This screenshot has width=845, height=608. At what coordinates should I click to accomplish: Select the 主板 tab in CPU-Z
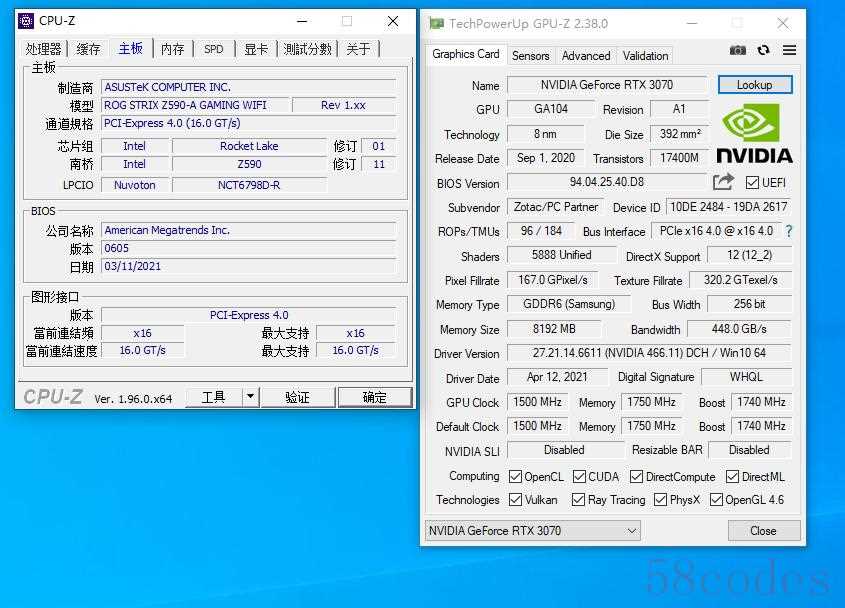[x=131, y=49]
